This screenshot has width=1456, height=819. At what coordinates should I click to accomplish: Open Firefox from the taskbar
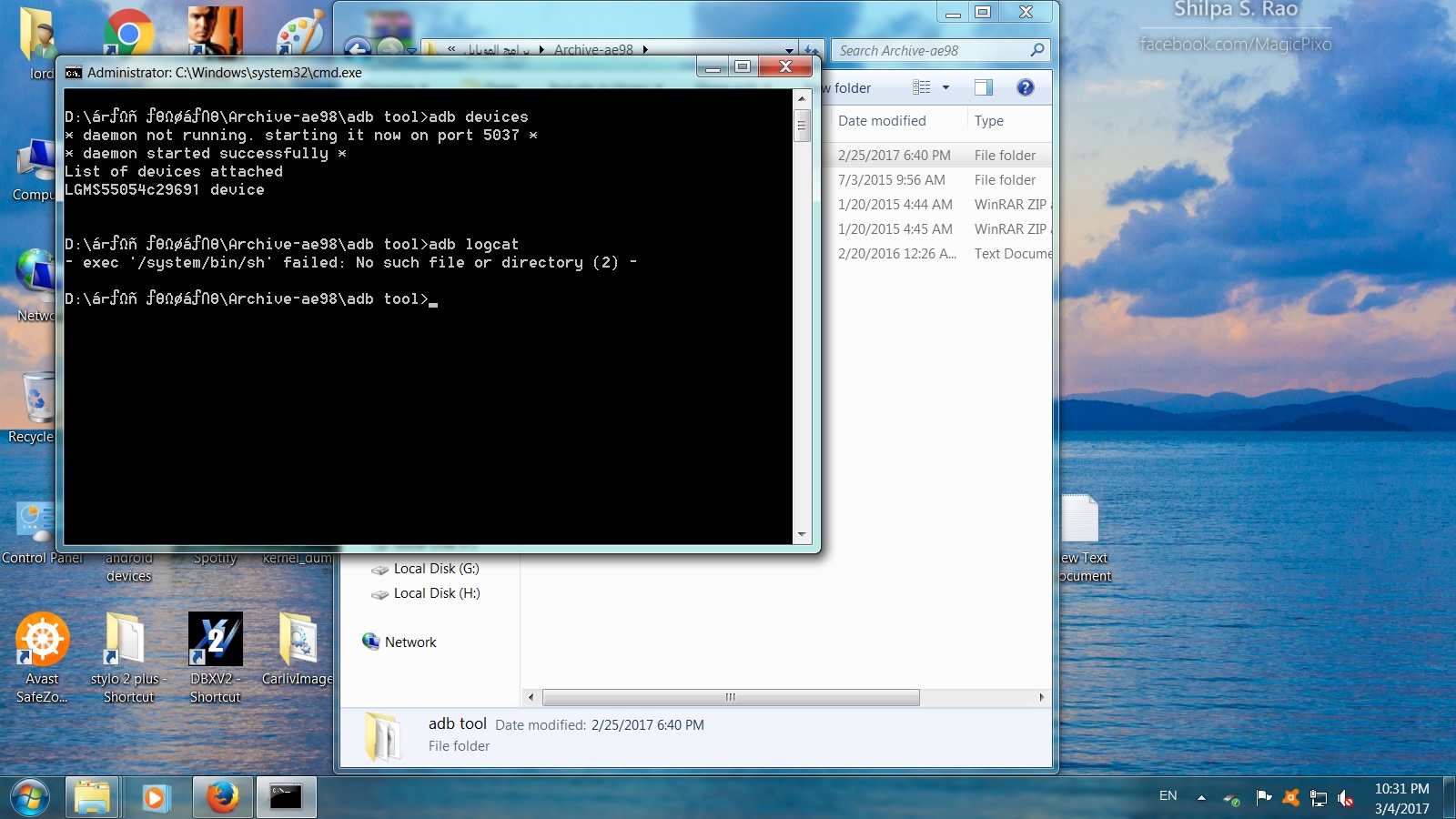(221, 797)
